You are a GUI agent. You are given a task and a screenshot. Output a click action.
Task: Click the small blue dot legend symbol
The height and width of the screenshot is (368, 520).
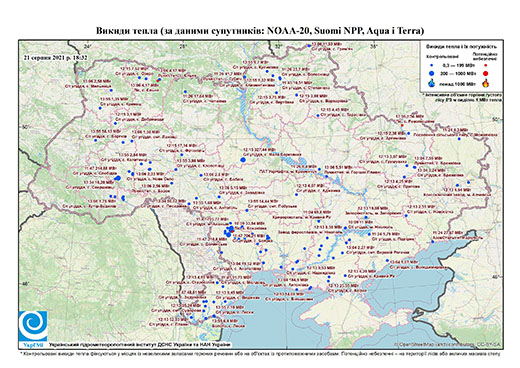click(432, 65)
